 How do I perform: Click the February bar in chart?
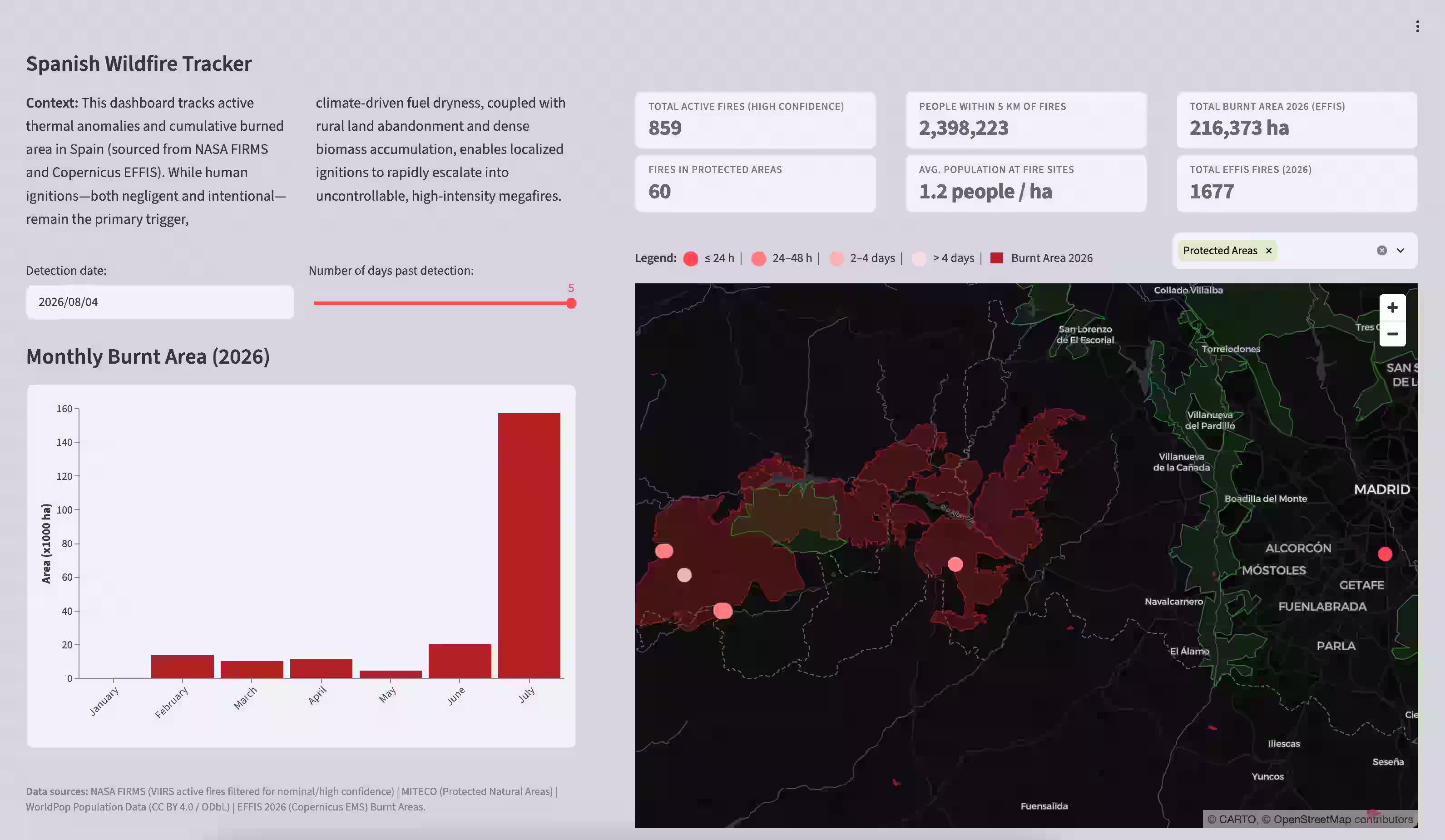(x=183, y=666)
